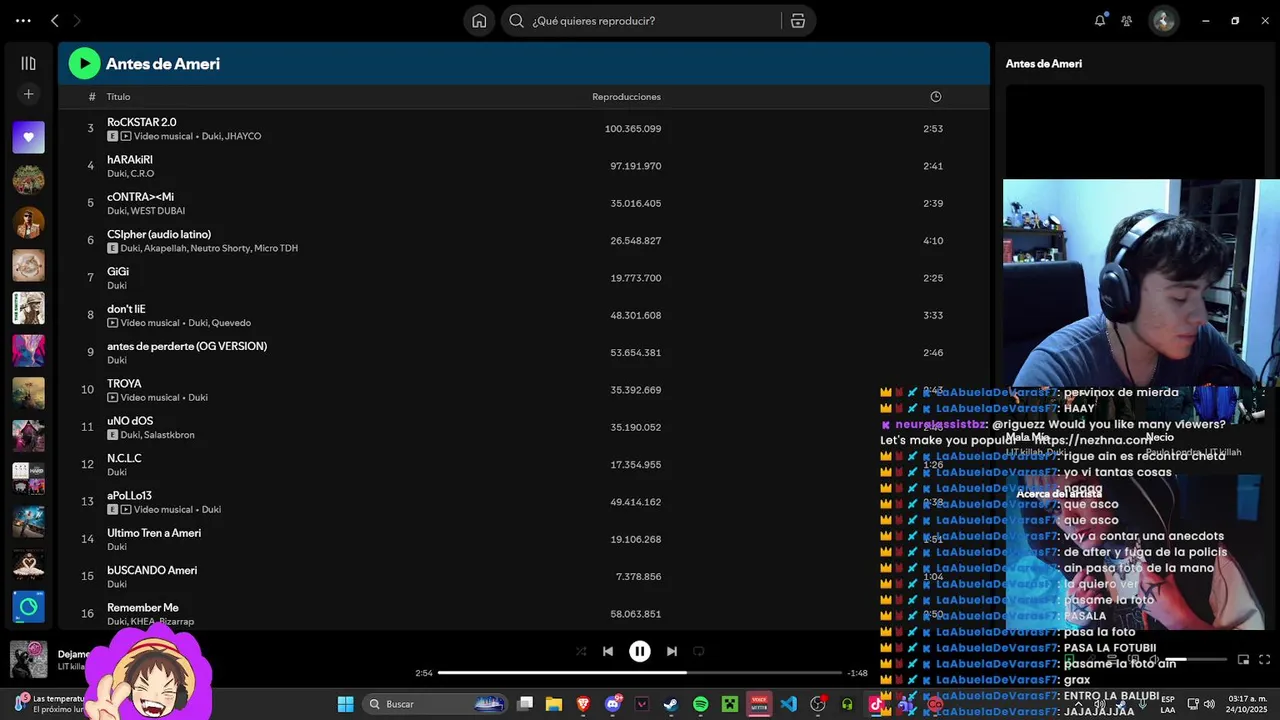The image size is (1280, 720).
Task: Toggle shuffle playback
Action: (581, 651)
